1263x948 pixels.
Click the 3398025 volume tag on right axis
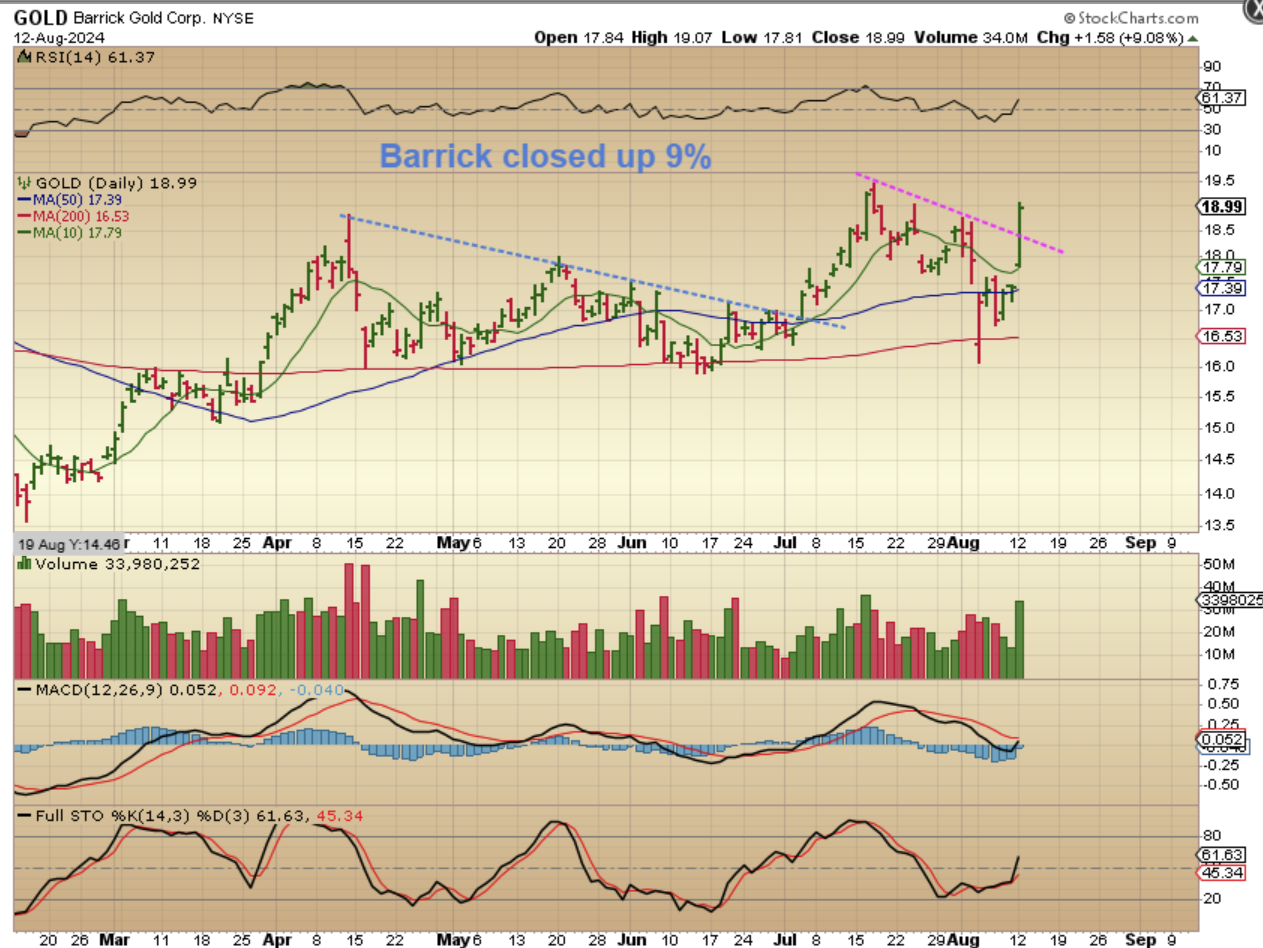coord(1230,600)
